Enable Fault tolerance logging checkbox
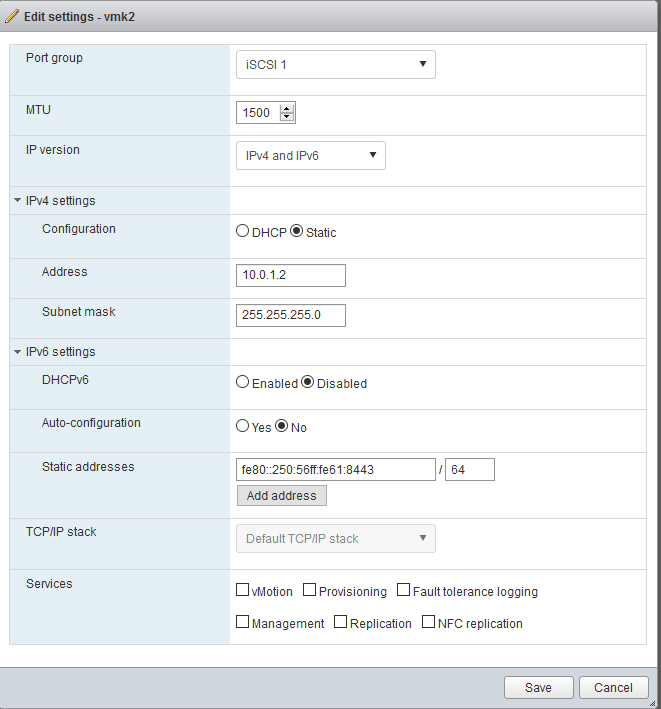Image resolution: width=661 pixels, height=709 pixels. 403,590
